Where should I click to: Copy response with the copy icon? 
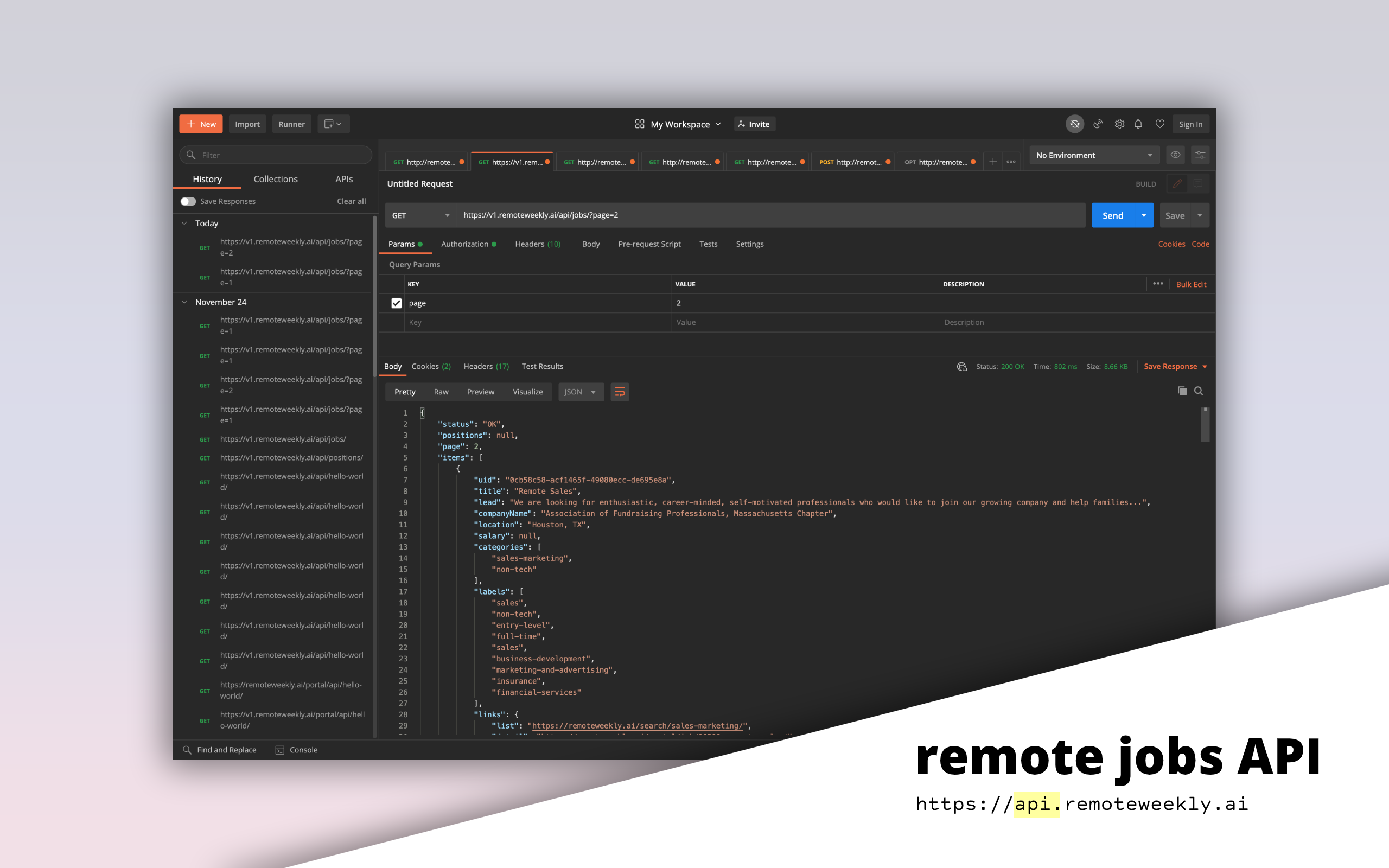click(1182, 391)
